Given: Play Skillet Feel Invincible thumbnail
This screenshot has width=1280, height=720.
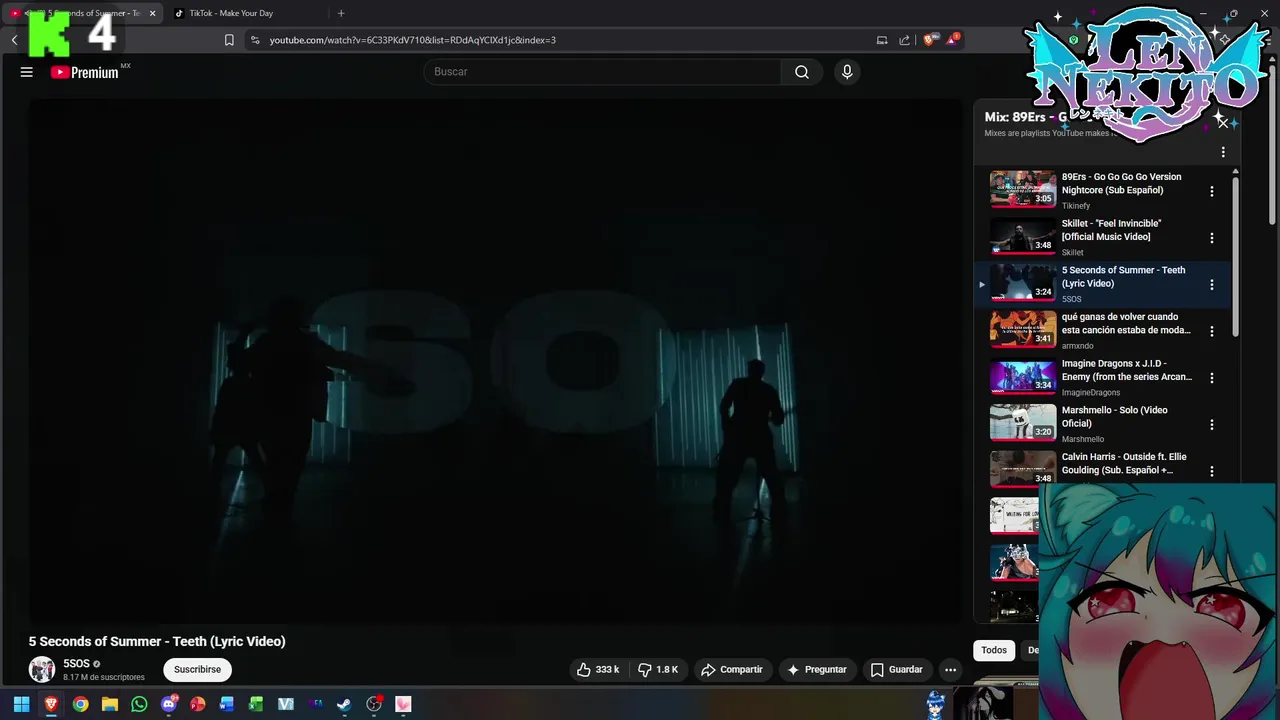Looking at the screenshot, I should 1023,236.
